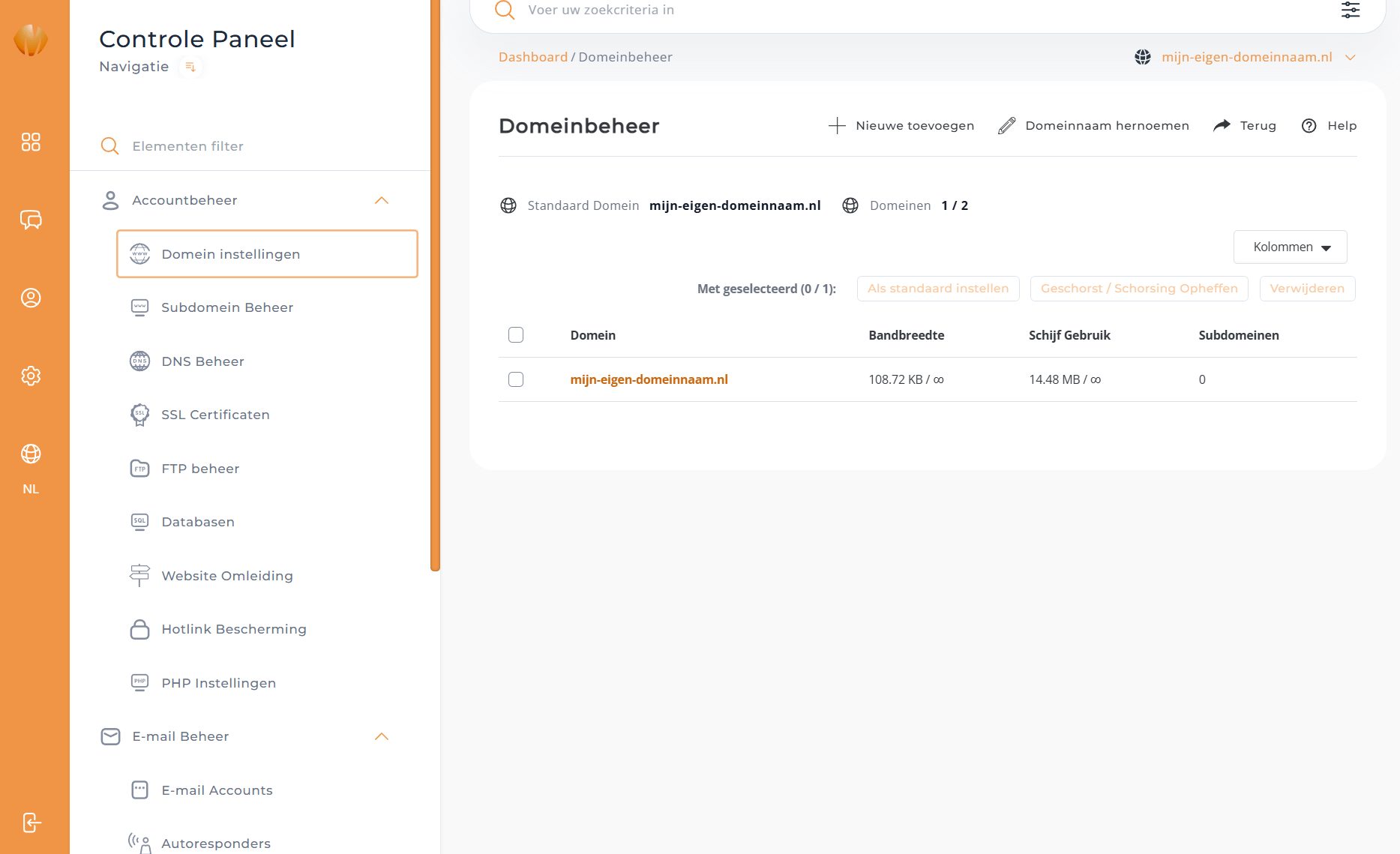Open the mijn-eigen-domeinnaam.nl domain selector dropdown
Image resolution: width=1400 pixels, height=854 pixels.
1246,57
